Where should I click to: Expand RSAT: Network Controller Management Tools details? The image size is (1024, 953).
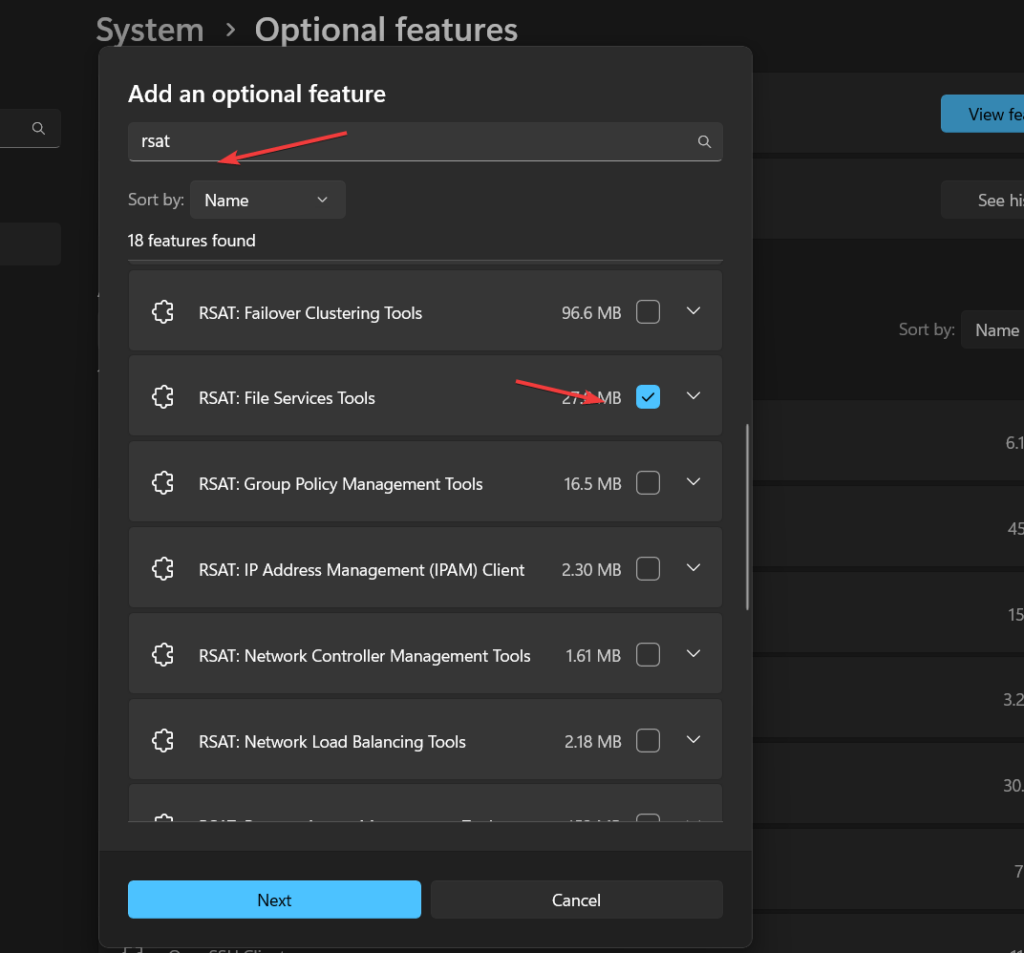(694, 654)
